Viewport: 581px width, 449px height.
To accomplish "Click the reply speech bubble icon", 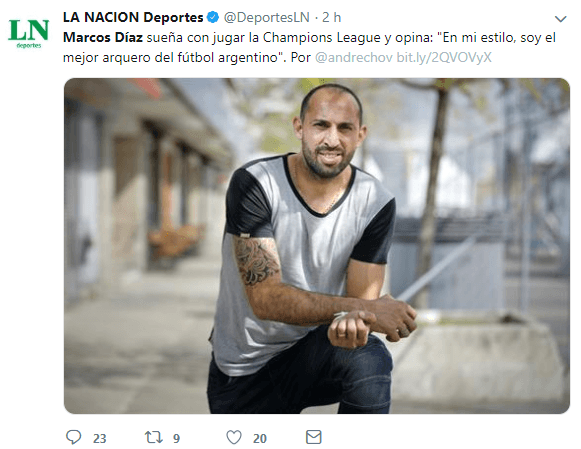I will [x=73, y=437].
